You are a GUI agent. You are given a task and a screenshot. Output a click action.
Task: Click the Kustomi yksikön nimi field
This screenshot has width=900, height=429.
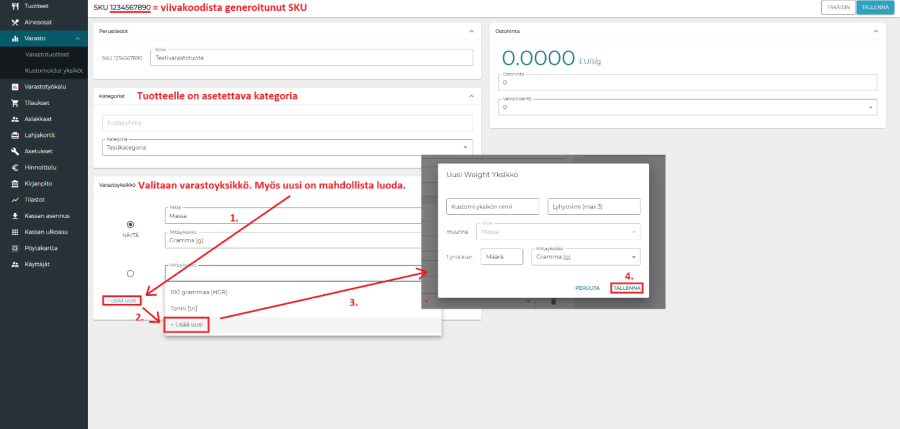point(492,206)
